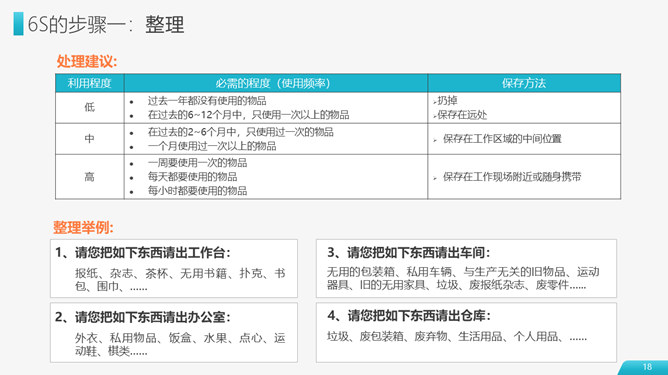668x375 pixels.
Task: Select the 利用程度 table header cell
Action: (x=89, y=83)
